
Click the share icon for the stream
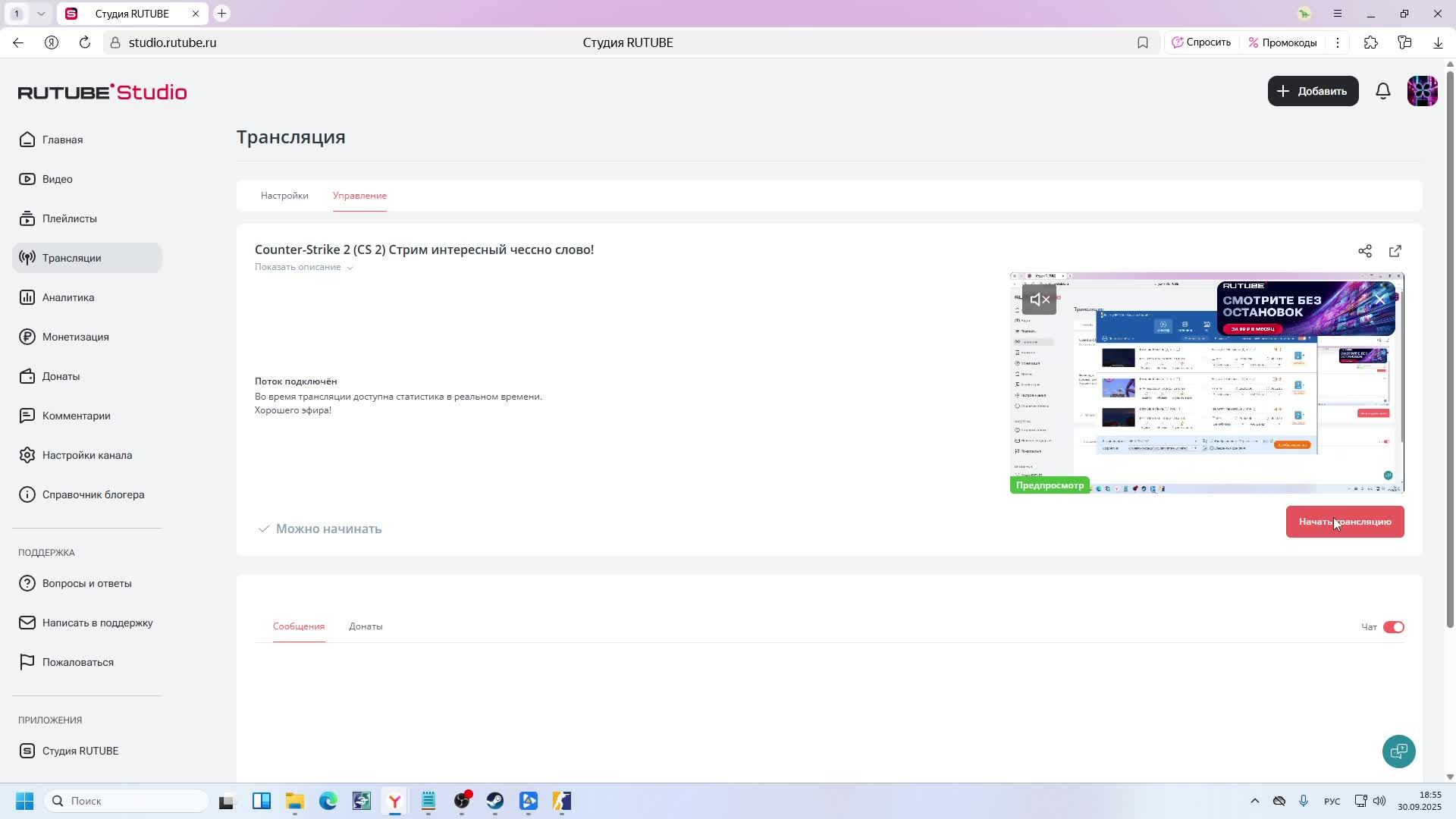1365,251
